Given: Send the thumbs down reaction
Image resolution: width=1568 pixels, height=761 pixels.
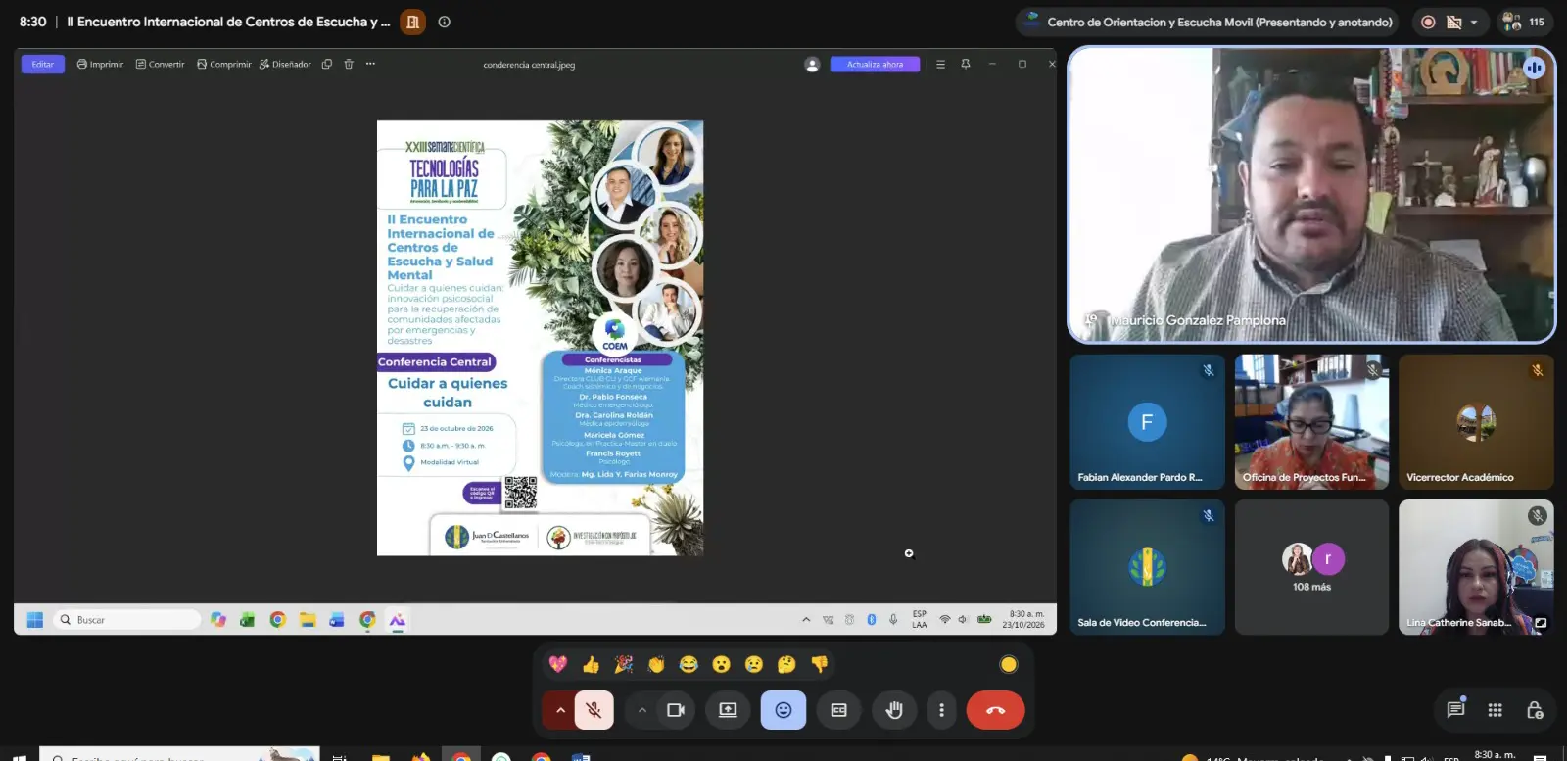Looking at the screenshot, I should (820, 664).
